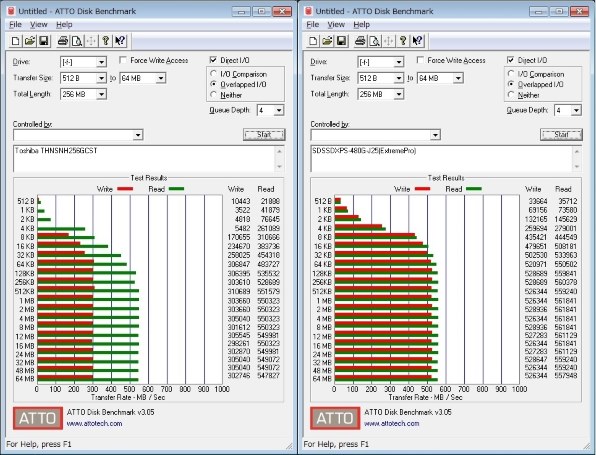Open Controlled by dropdown in right window
The image size is (596, 455).
click(436, 135)
